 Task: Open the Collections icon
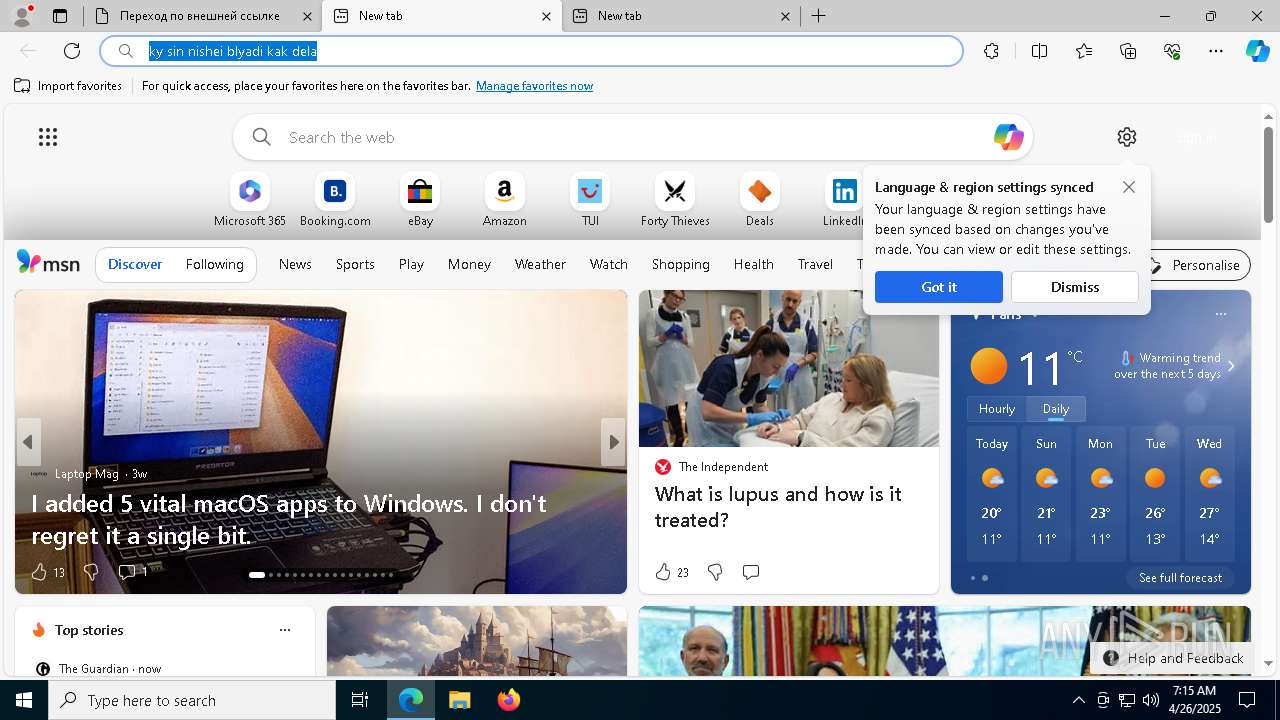coord(1128,51)
